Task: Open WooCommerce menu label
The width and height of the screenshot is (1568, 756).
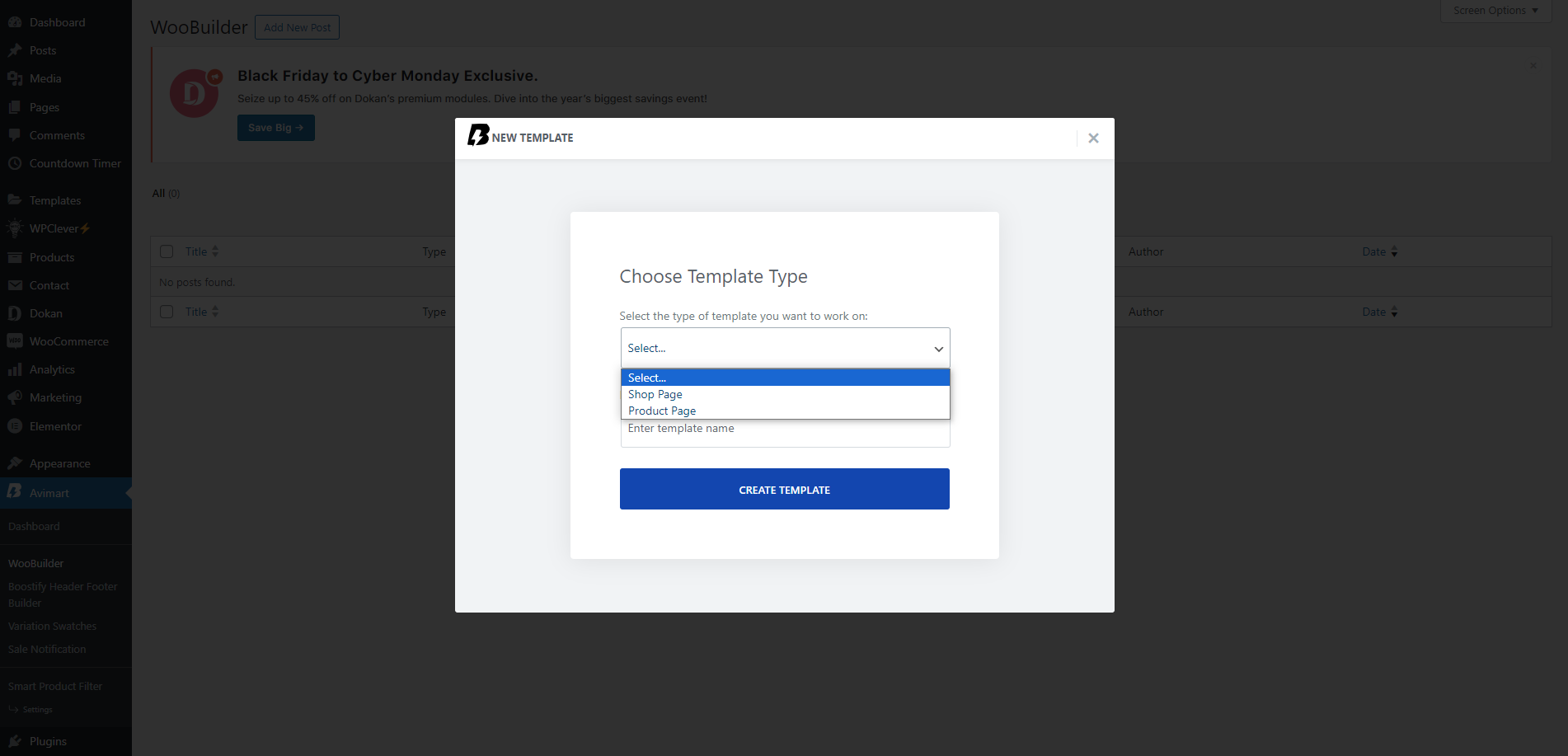Action: click(x=69, y=341)
